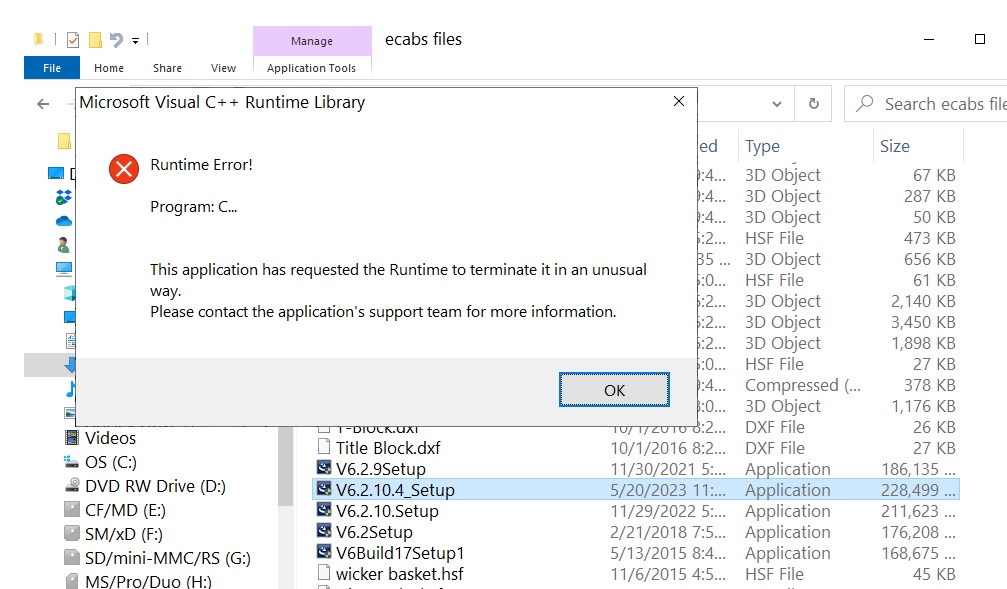Expand the address bar history dropdown
The width and height of the screenshot is (1007, 589).
pyautogui.click(x=777, y=104)
